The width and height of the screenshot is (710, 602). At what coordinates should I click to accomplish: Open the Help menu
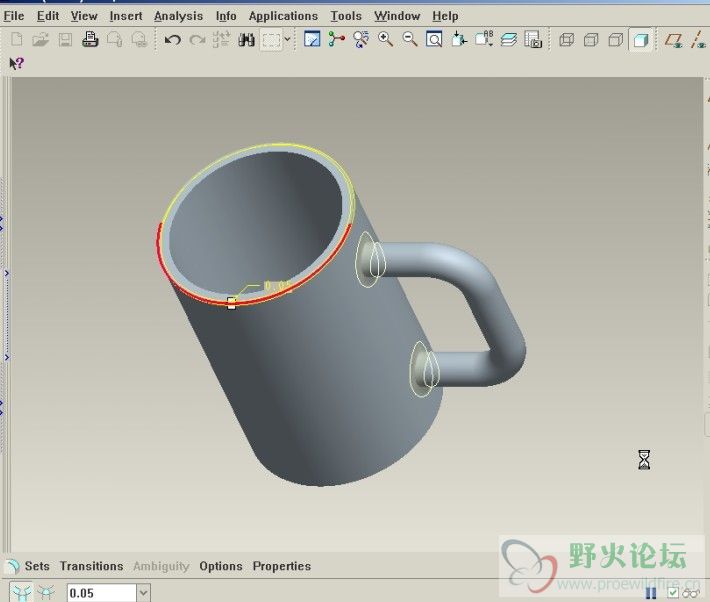(x=445, y=16)
